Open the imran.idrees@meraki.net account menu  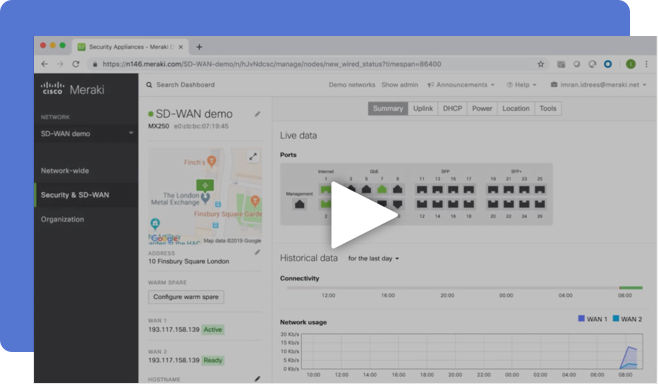pos(598,85)
